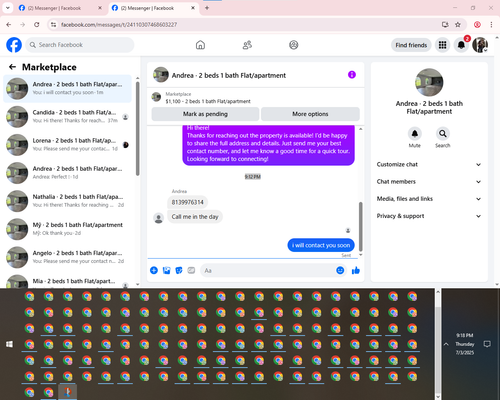
Task: Open Andrea conversation header title
Action: [x=229, y=75]
